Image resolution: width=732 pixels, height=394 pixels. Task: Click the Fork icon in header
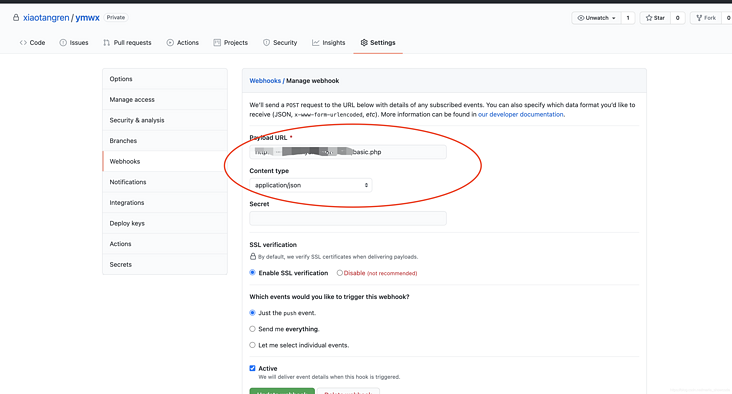point(699,18)
